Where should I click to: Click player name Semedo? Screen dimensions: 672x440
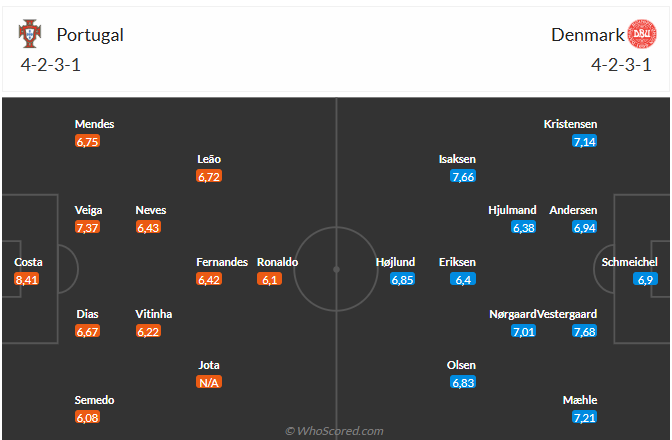pos(94,400)
